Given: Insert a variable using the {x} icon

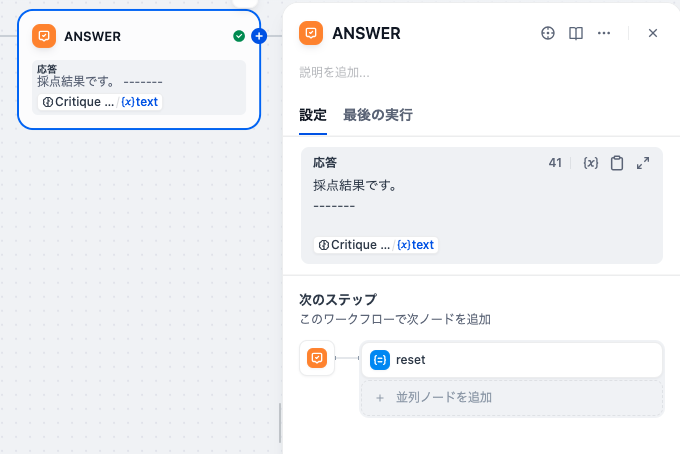Looking at the screenshot, I should pyautogui.click(x=591, y=163).
